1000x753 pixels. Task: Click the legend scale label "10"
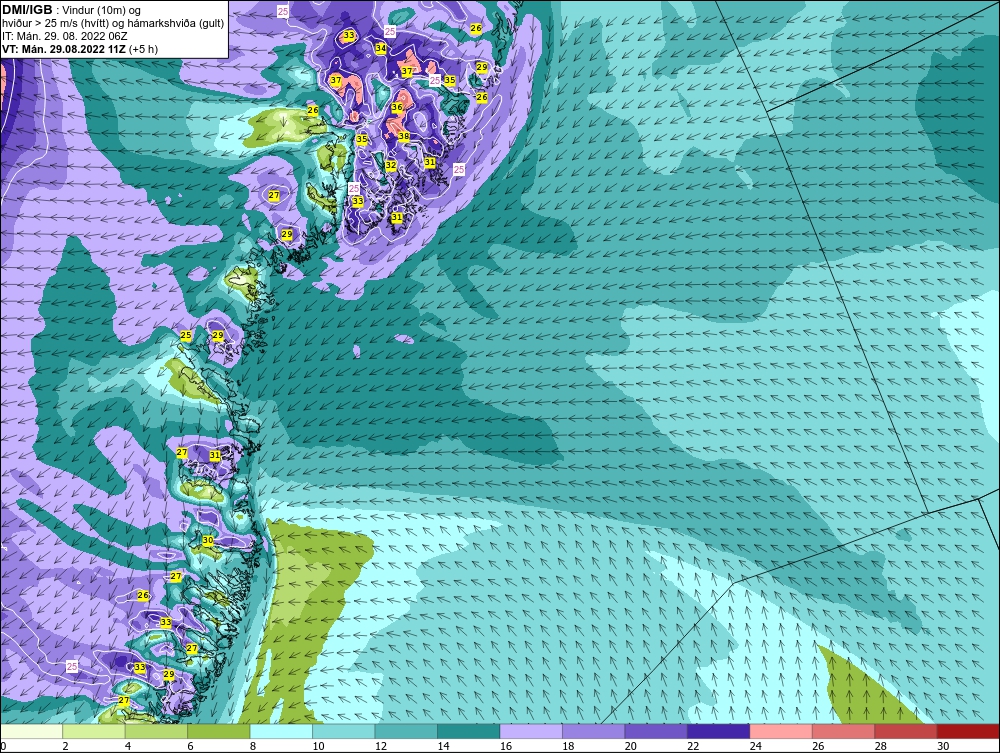point(318,746)
